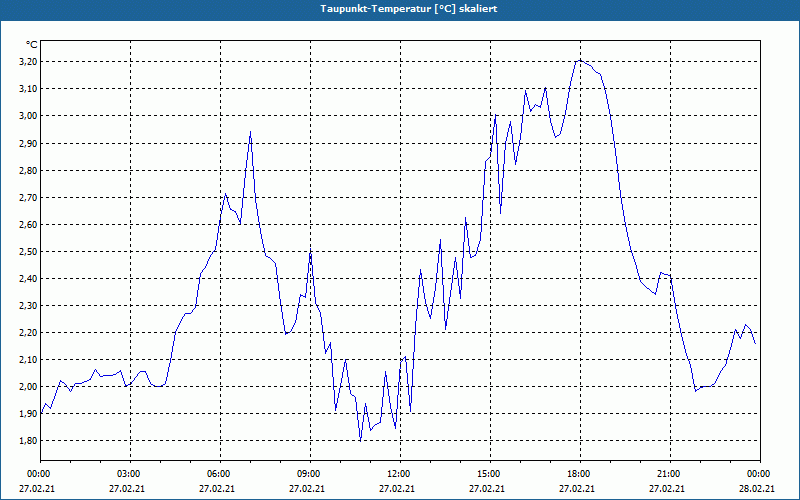
Task: Select the 2,60 y-axis label
Action: pyautogui.click(x=28, y=224)
